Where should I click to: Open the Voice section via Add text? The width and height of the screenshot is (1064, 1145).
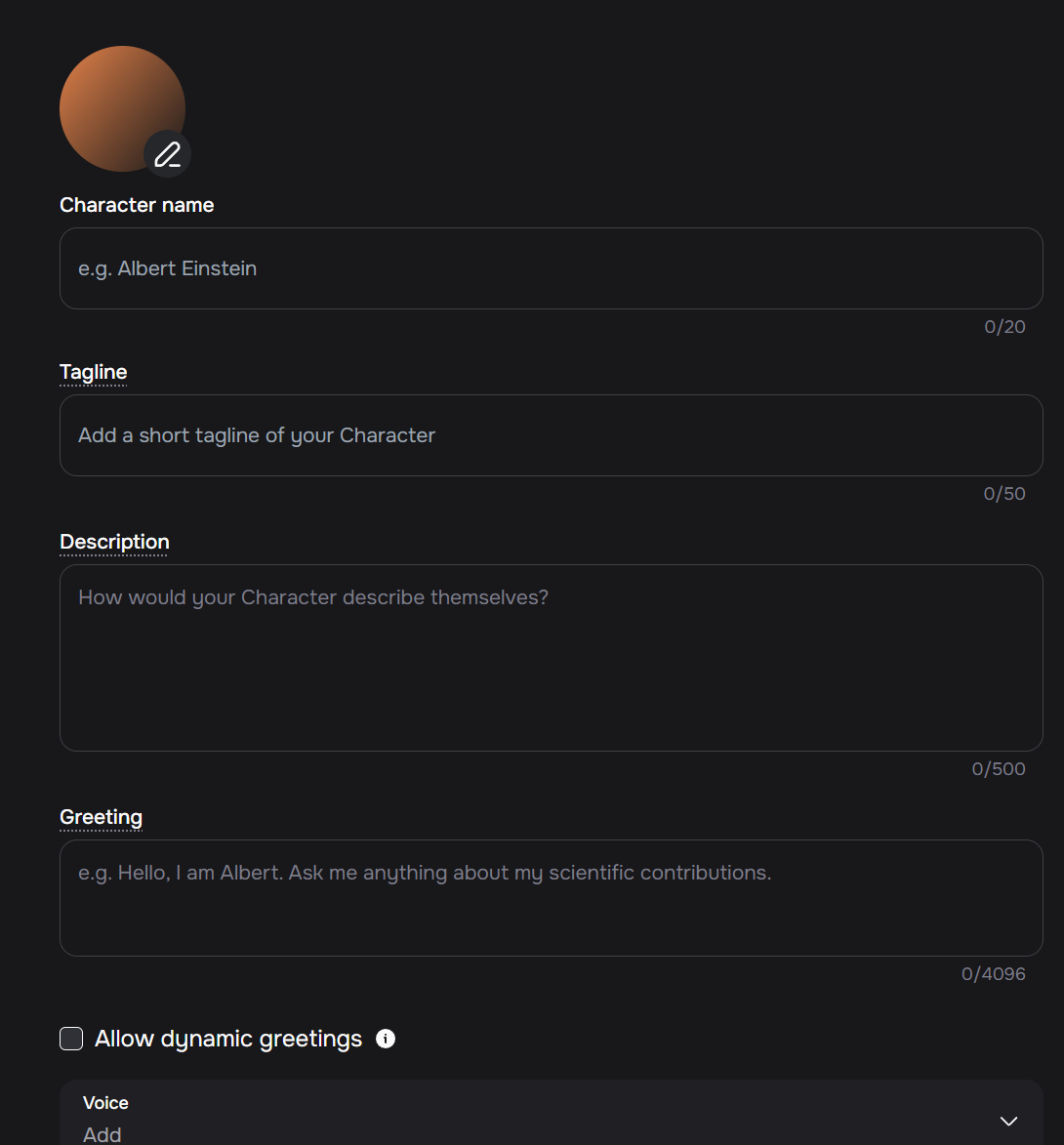(x=102, y=1134)
